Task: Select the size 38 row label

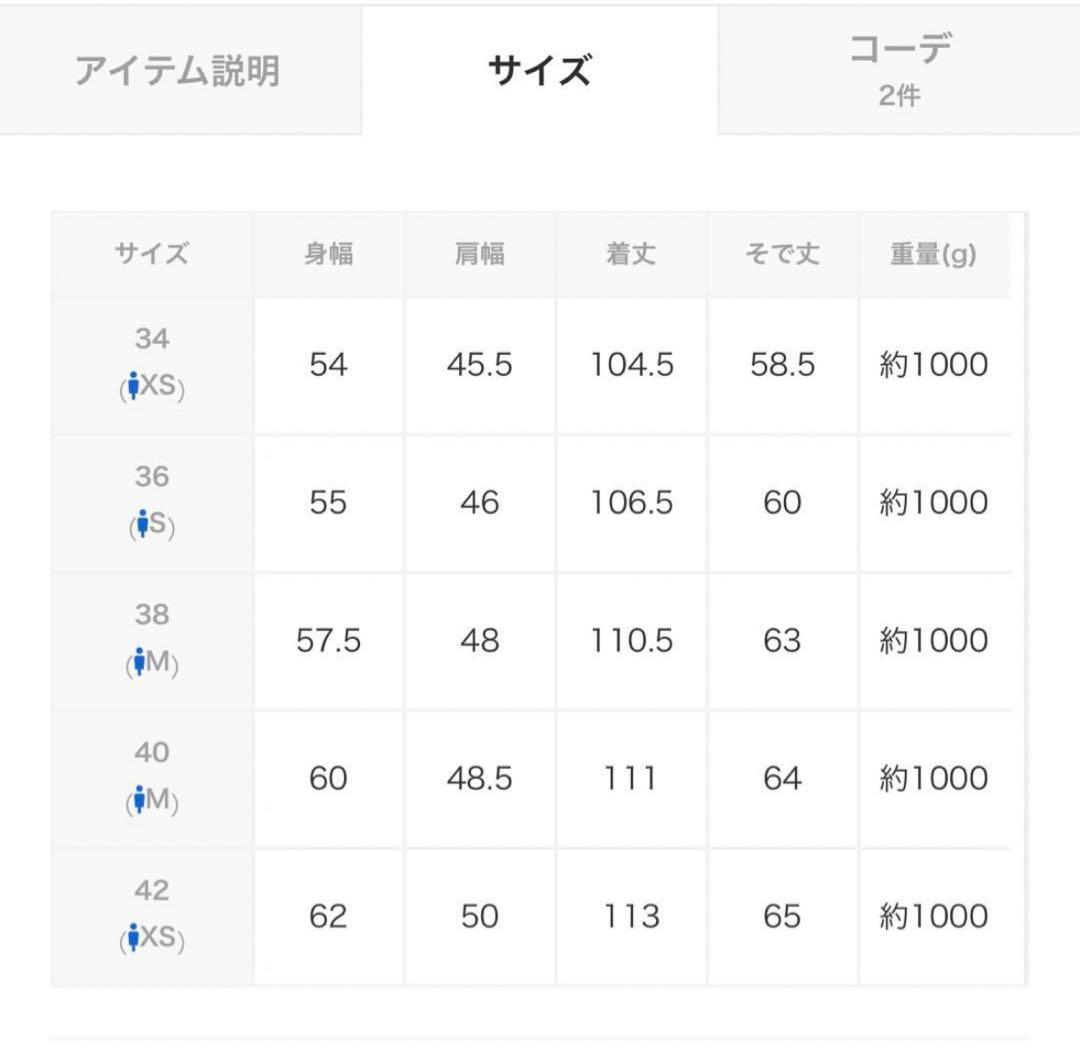Action: point(152,615)
